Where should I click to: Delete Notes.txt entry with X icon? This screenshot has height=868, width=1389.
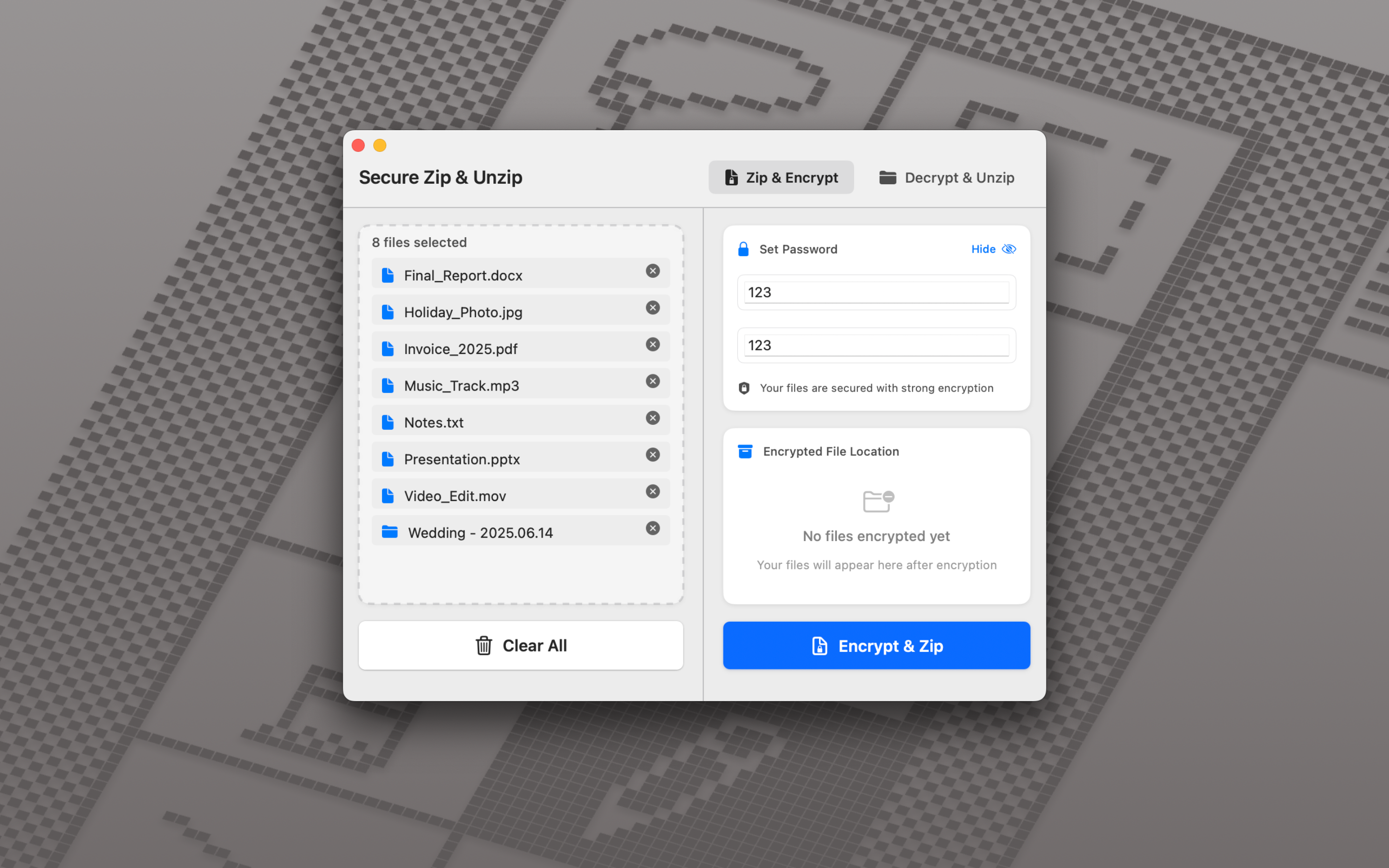(x=653, y=418)
